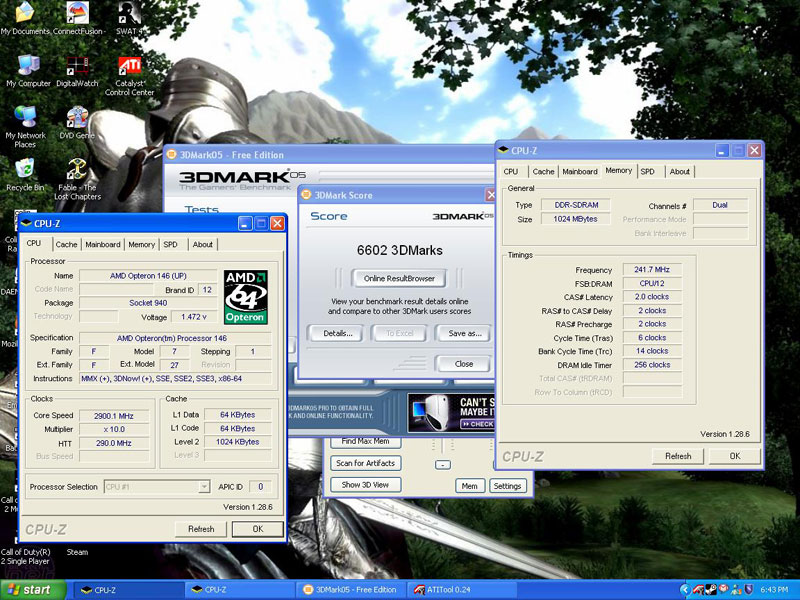Click the 6:43 PM taskbar clock
The image size is (800, 600).
(x=774, y=590)
